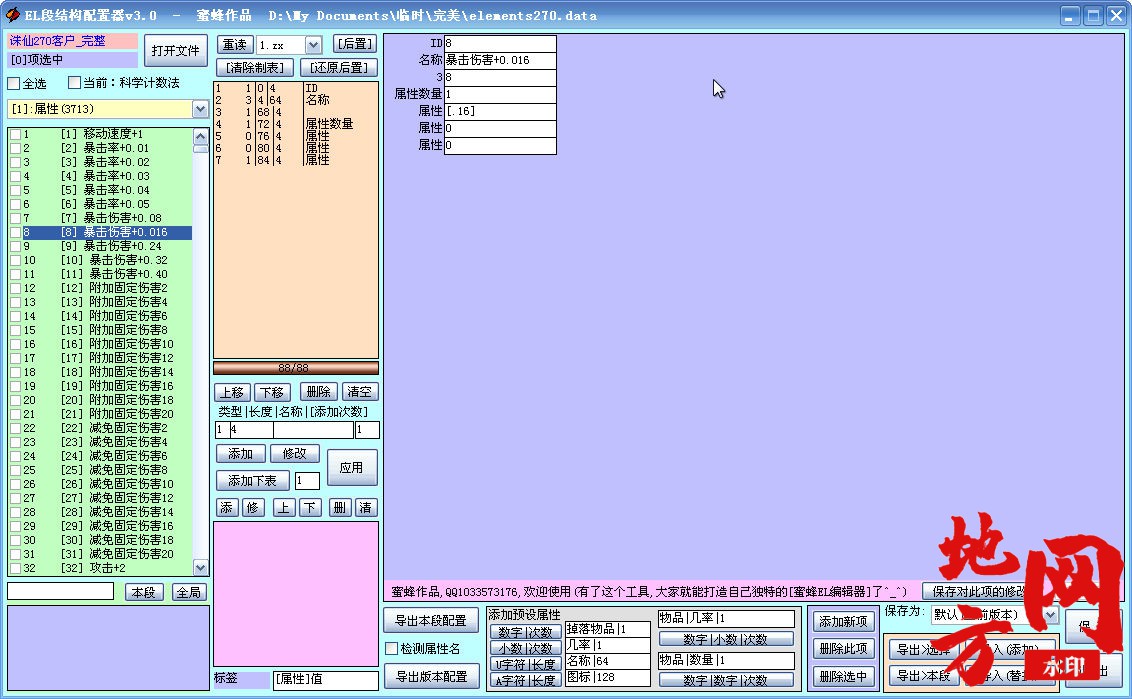The width and height of the screenshot is (1132, 699).
Task: Click the item list scroll-up arrow
Action: pos(201,136)
